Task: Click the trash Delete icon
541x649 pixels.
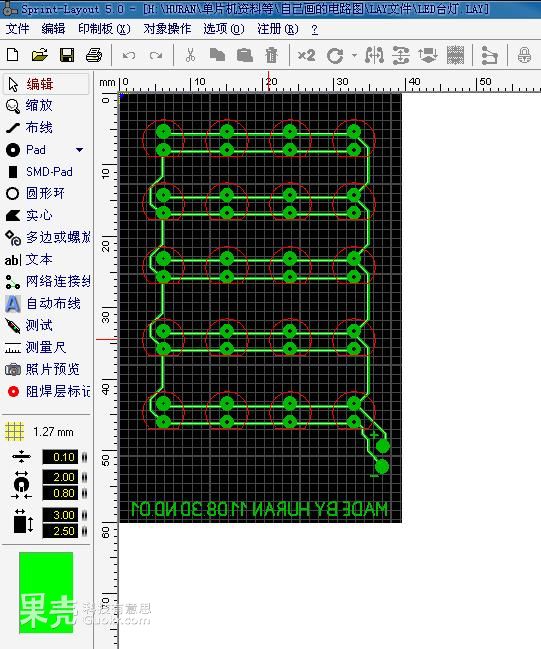Action: coord(271,55)
